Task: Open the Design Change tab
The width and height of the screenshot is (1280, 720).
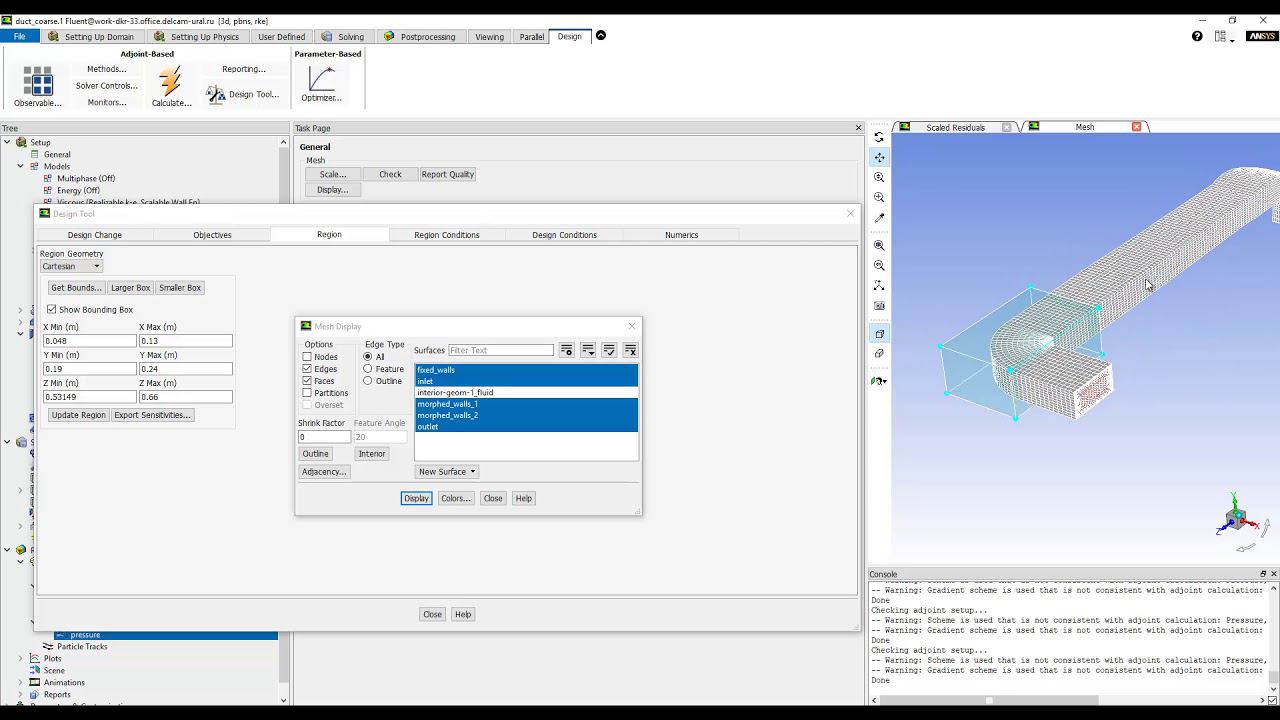Action: pyautogui.click(x=94, y=235)
